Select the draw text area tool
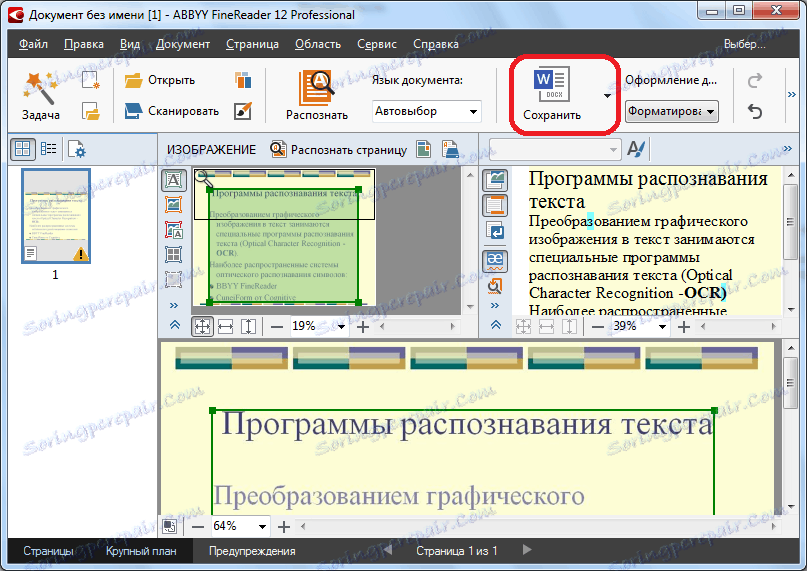 pos(174,180)
